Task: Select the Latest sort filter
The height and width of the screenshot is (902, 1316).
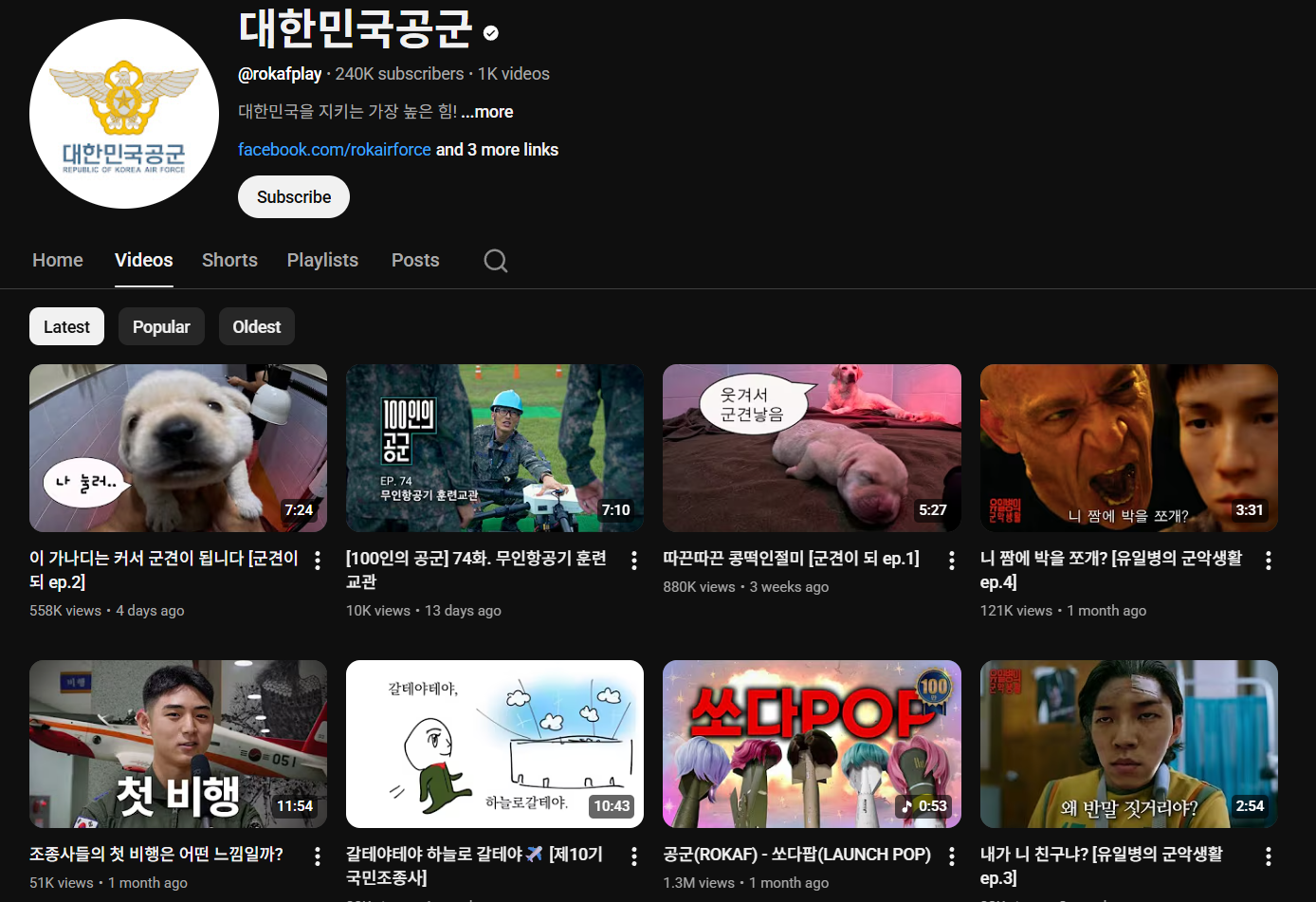Action: [x=66, y=326]
